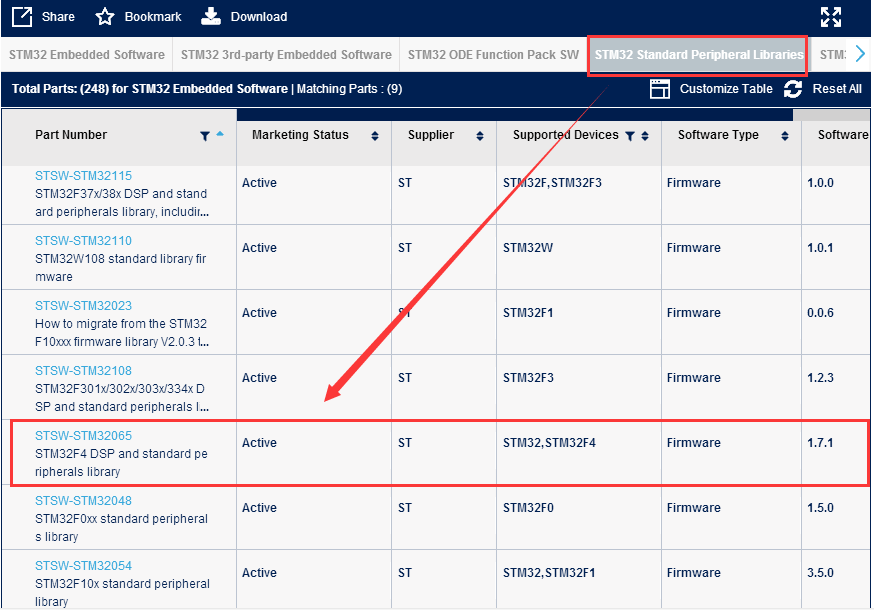Open the Supported Devices filter funnel
The width and height of the screenshot is (874, 610).
coord(630,135)
